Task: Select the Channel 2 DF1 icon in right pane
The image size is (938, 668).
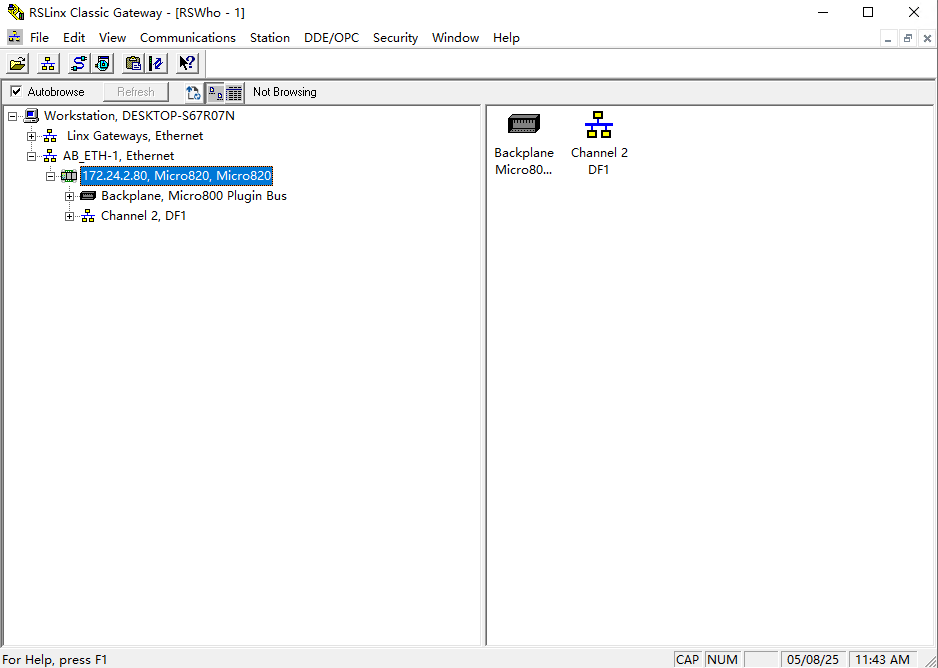Action: 599,124
